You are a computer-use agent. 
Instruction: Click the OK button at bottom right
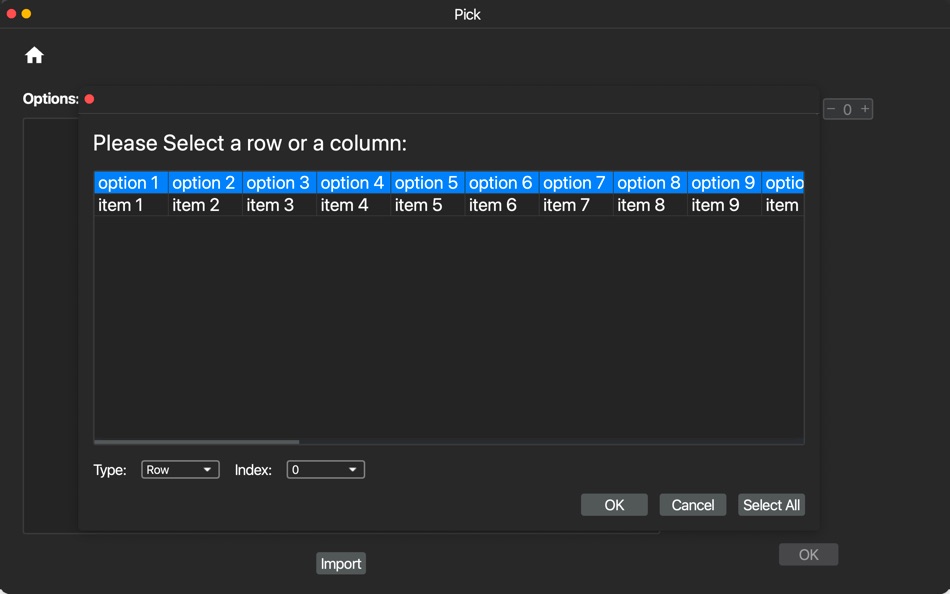808,554
